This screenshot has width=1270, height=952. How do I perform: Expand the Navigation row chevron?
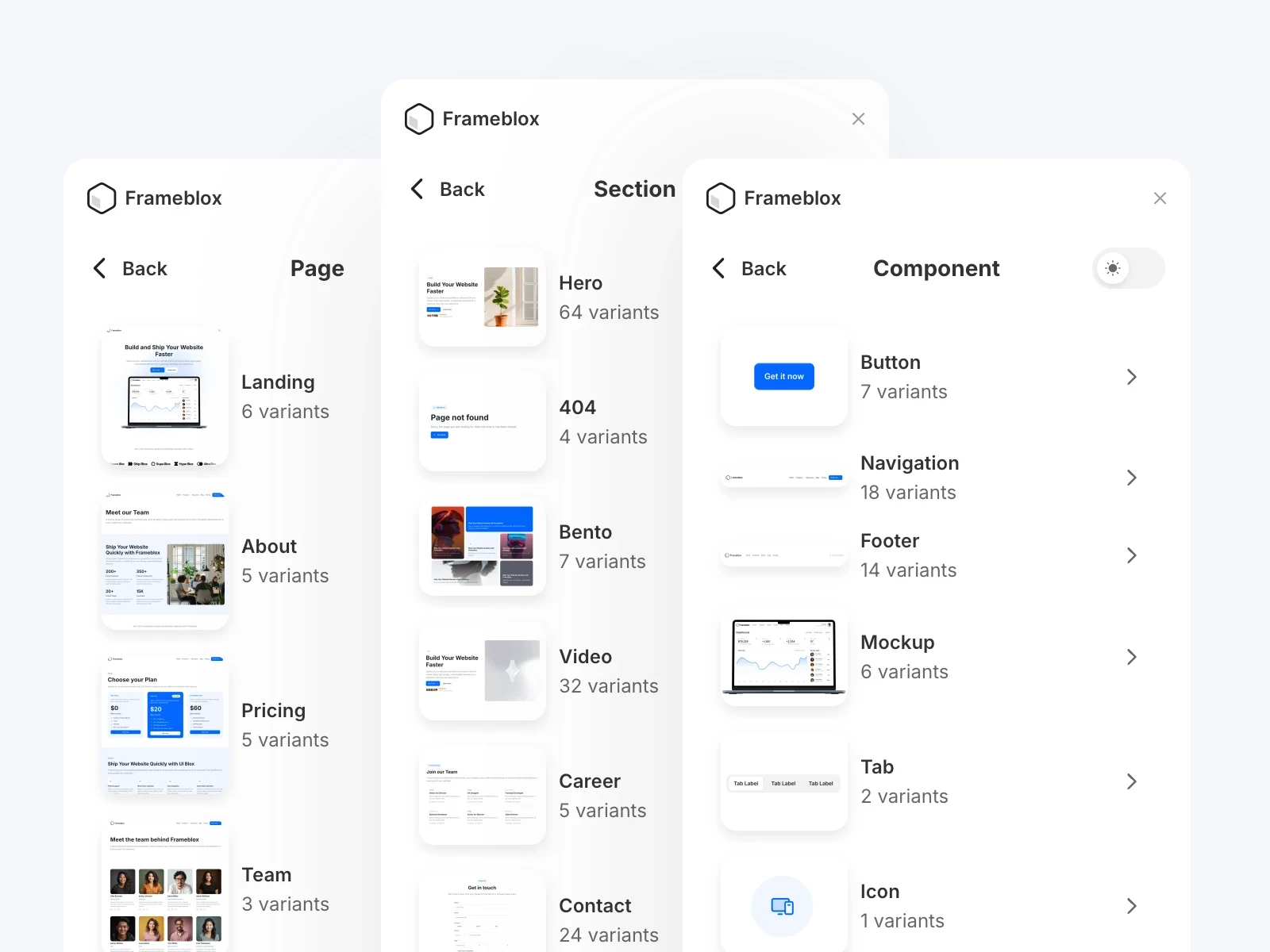(x=1132, y=478)
